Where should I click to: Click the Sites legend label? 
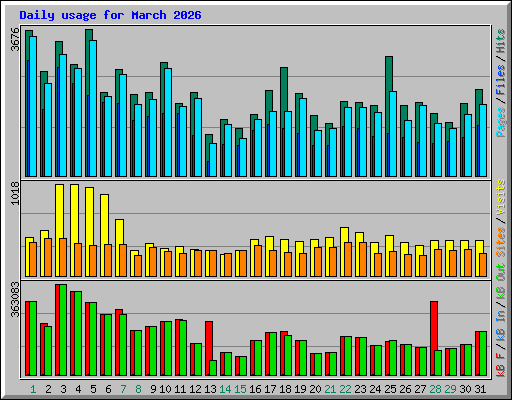[501, 242]
